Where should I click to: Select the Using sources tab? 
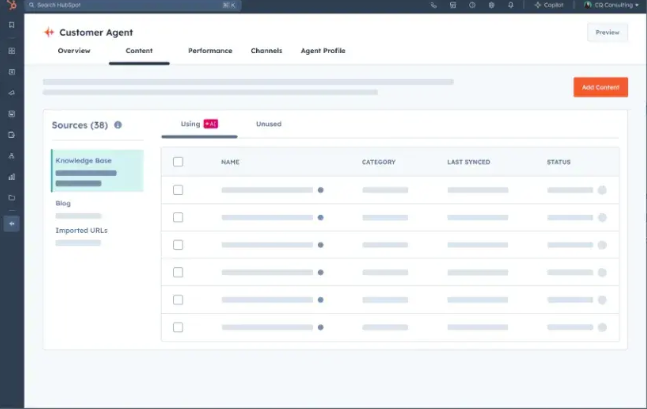(x=199, y=124)
